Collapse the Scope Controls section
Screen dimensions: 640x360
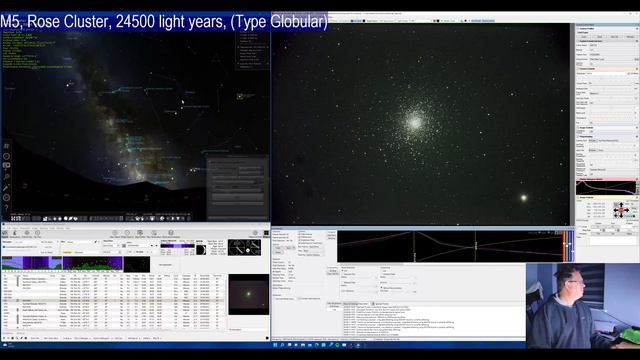(578, 198)
